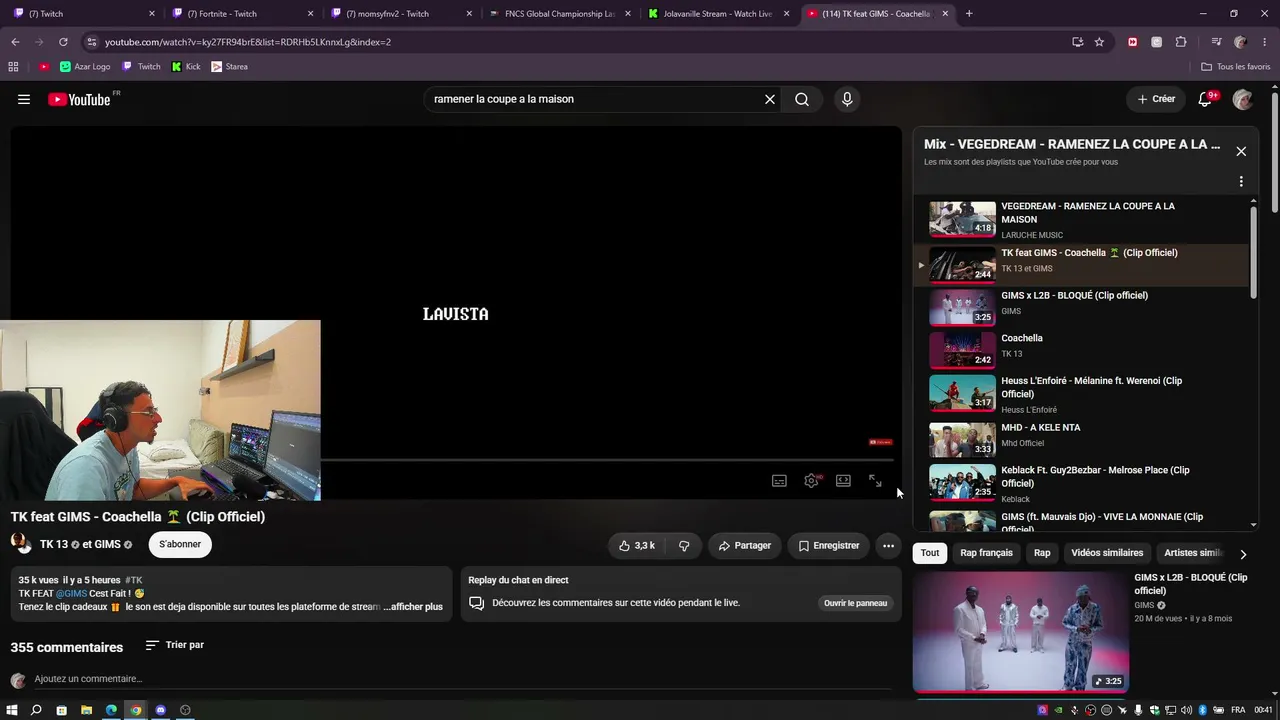Close the Mix playlist panel
The image size is (1280, 720).
point(1241,151)
